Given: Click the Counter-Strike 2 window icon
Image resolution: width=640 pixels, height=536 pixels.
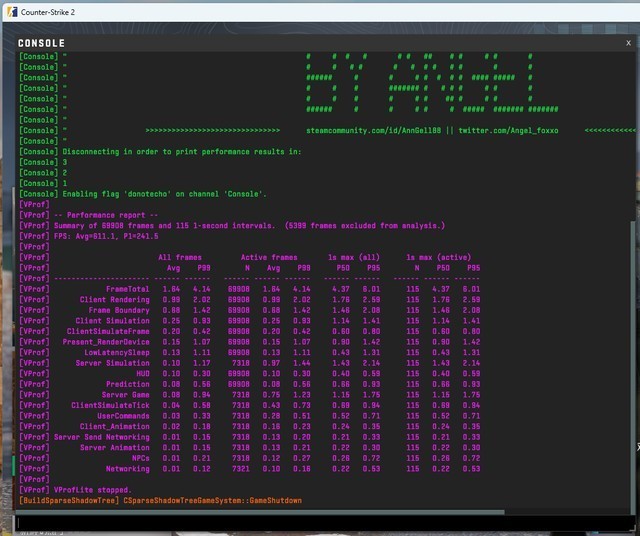Looking at the screenshot, I should (9, 10).
